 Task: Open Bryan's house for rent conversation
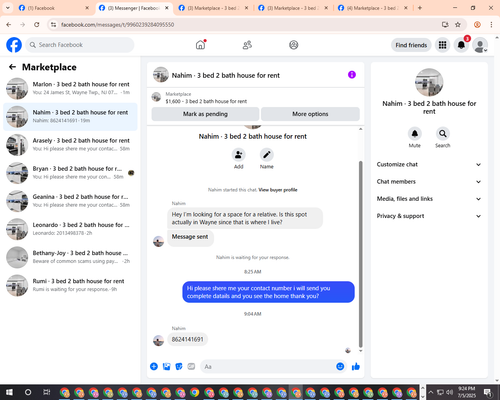pyautogui.click(x=70, y=173)
